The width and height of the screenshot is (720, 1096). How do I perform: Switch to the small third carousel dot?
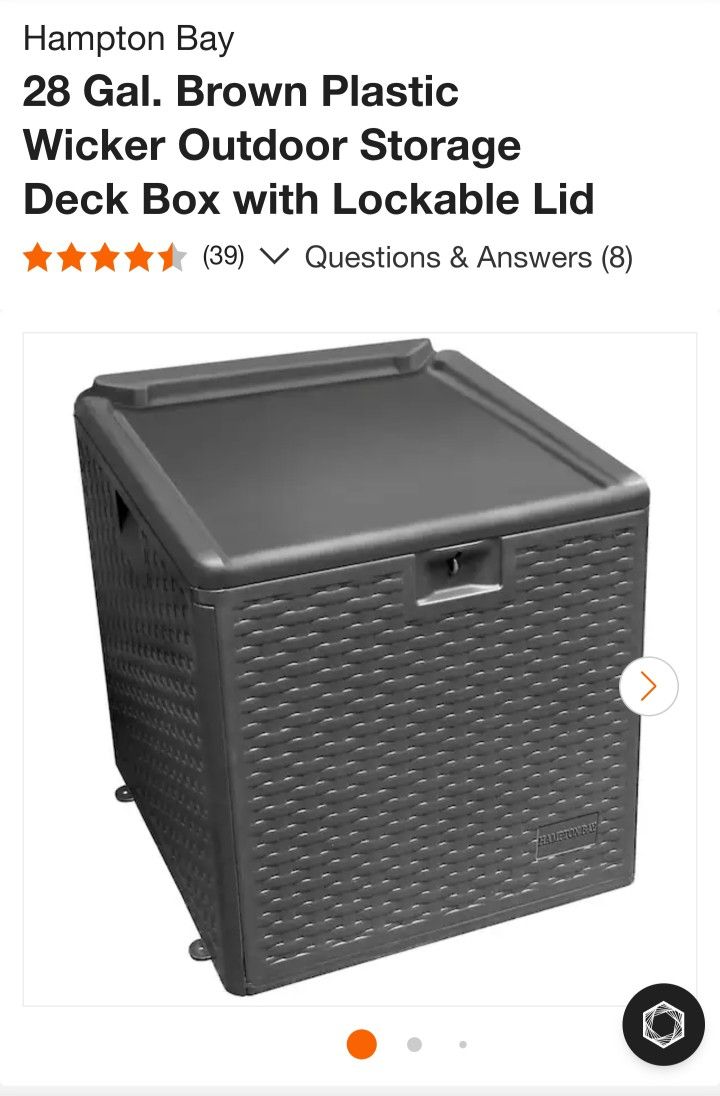[x=463, y=1044]
